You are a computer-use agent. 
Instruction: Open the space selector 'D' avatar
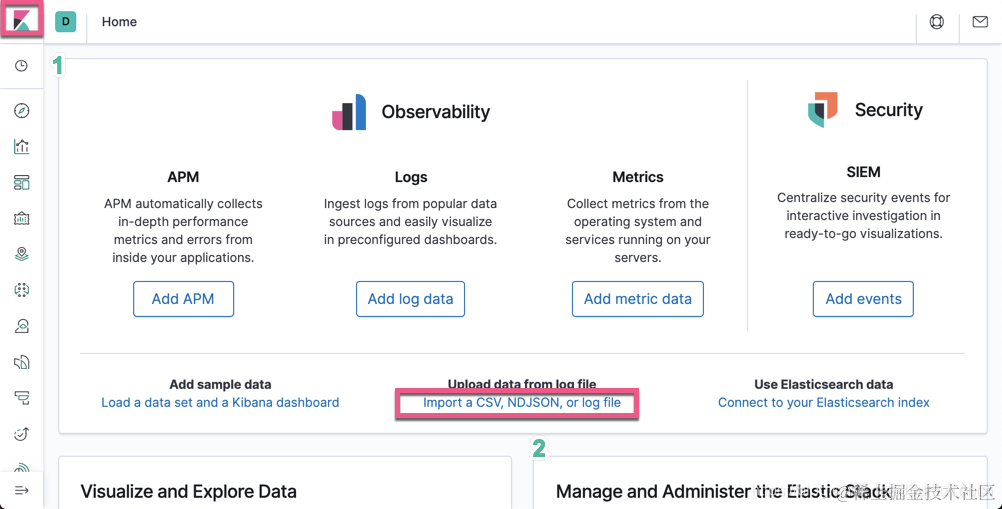[x=65, y=21]
